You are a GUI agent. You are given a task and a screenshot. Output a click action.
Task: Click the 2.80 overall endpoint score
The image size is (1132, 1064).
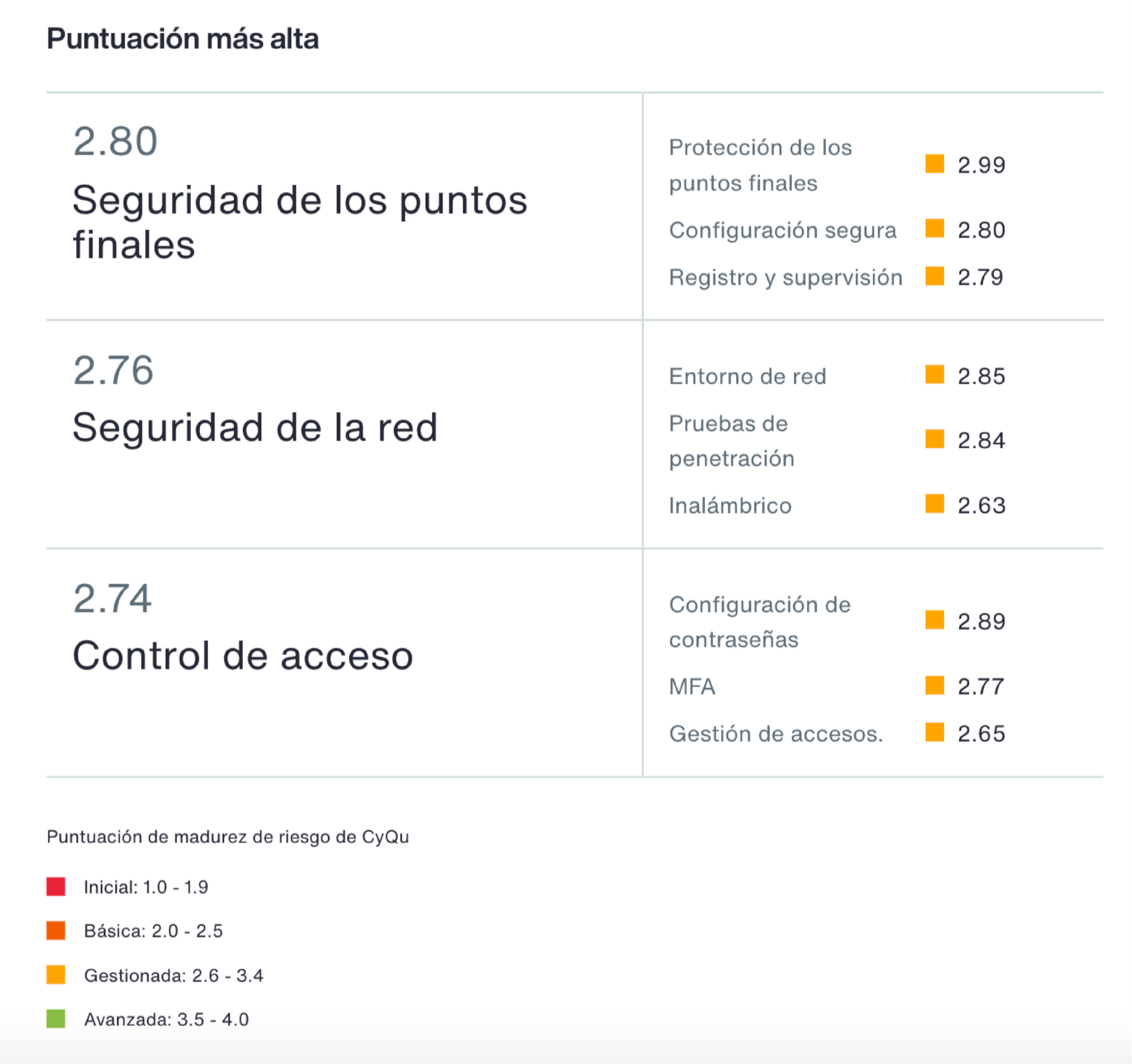(x=116, y=142)
